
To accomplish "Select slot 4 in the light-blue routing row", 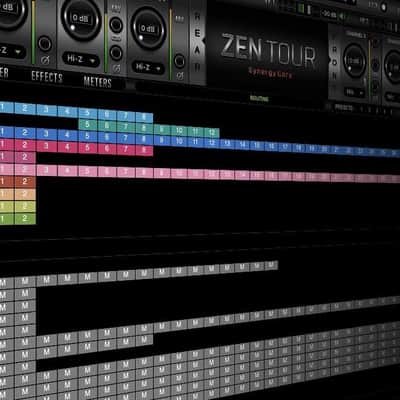I will [68, 111].
